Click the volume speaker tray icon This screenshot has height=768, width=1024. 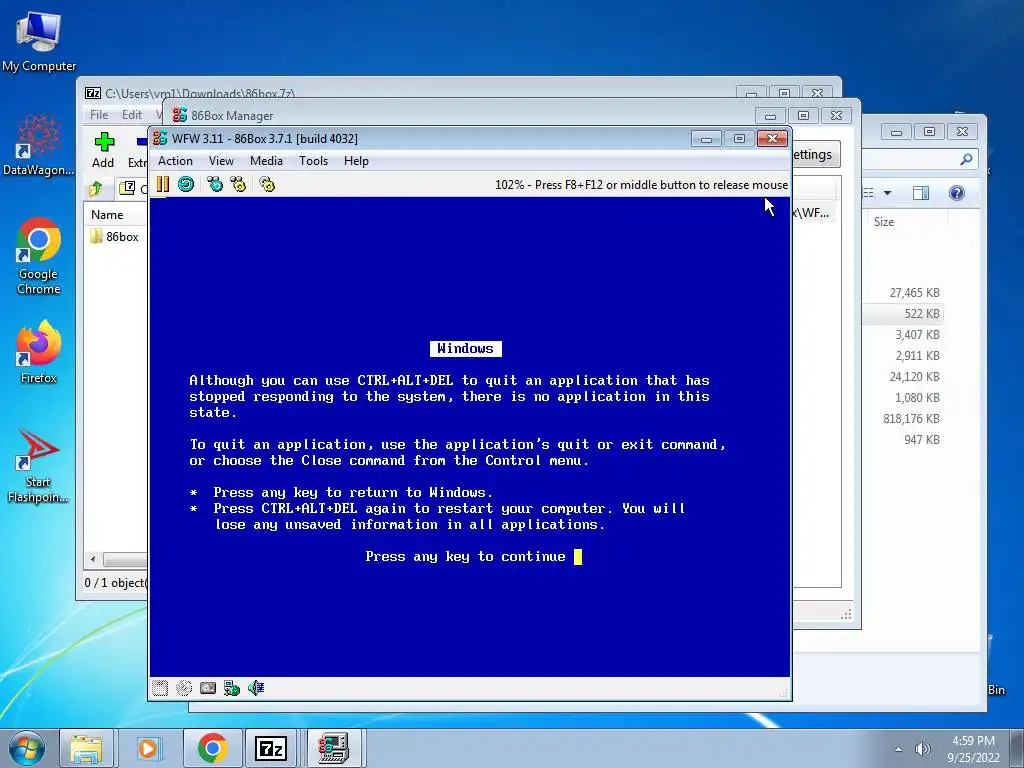tap(923, 749)
